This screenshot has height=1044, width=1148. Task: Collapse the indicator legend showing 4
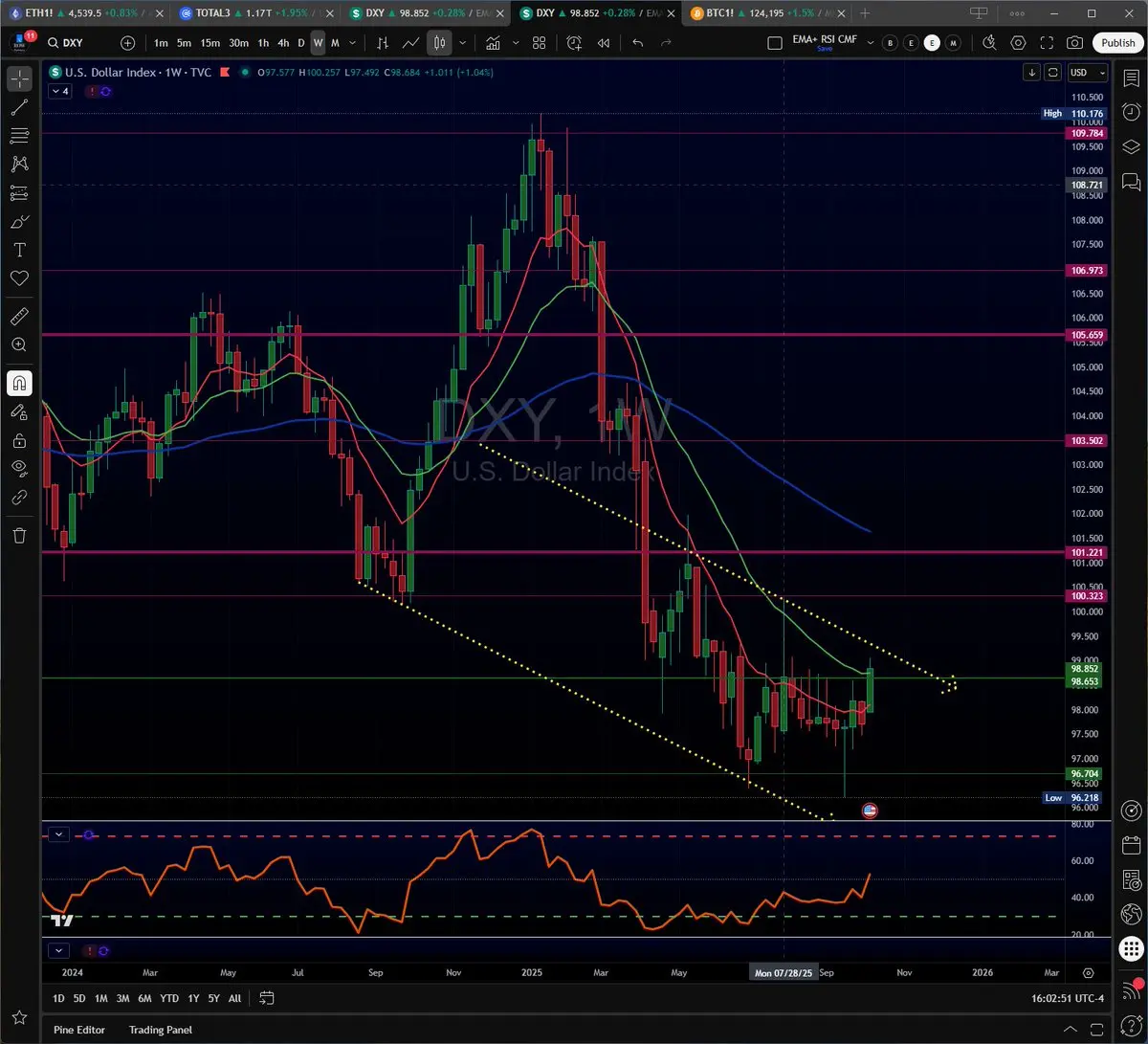point(59,91)
